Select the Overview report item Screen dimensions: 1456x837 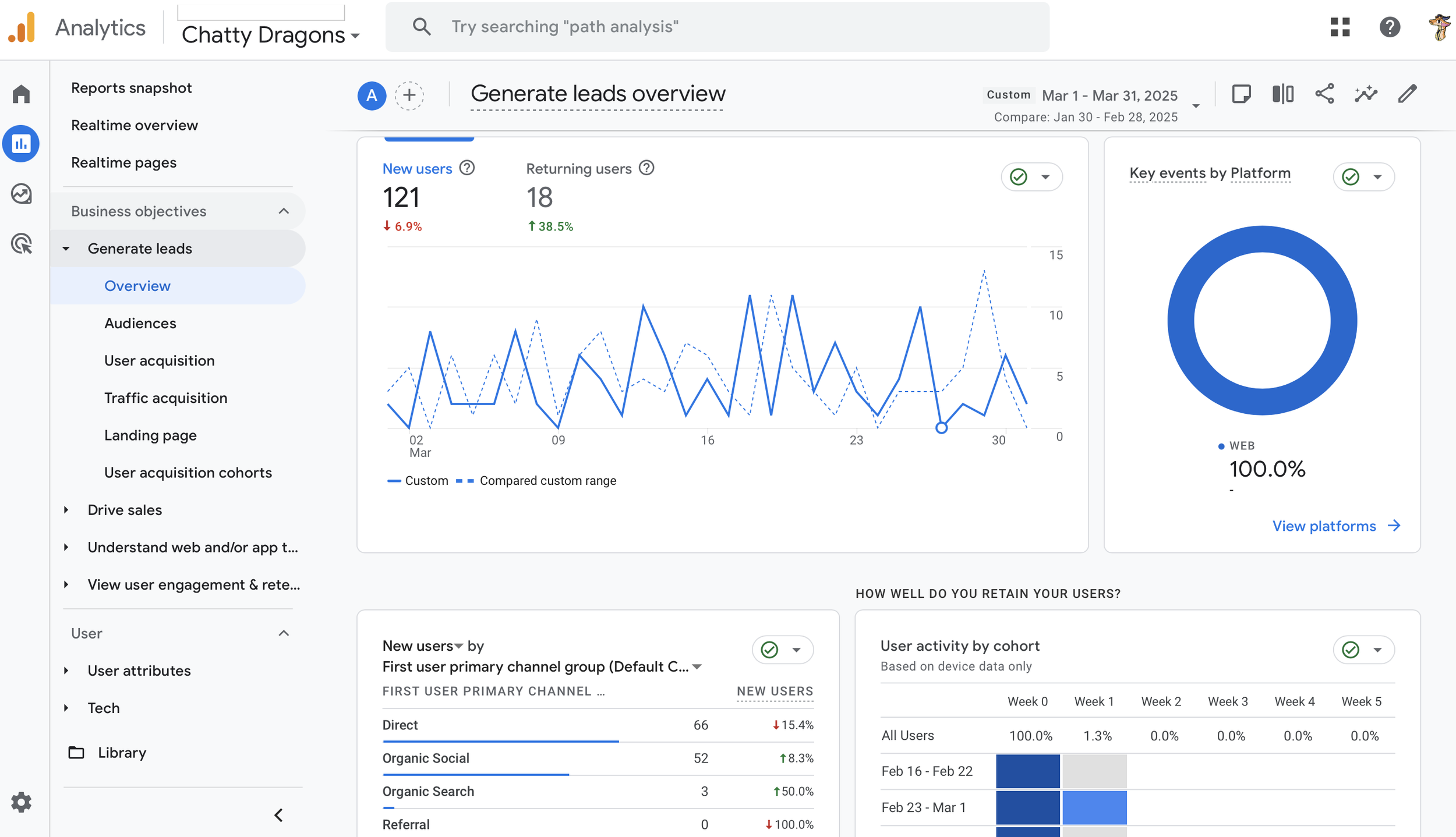click(x=178, y=286)
